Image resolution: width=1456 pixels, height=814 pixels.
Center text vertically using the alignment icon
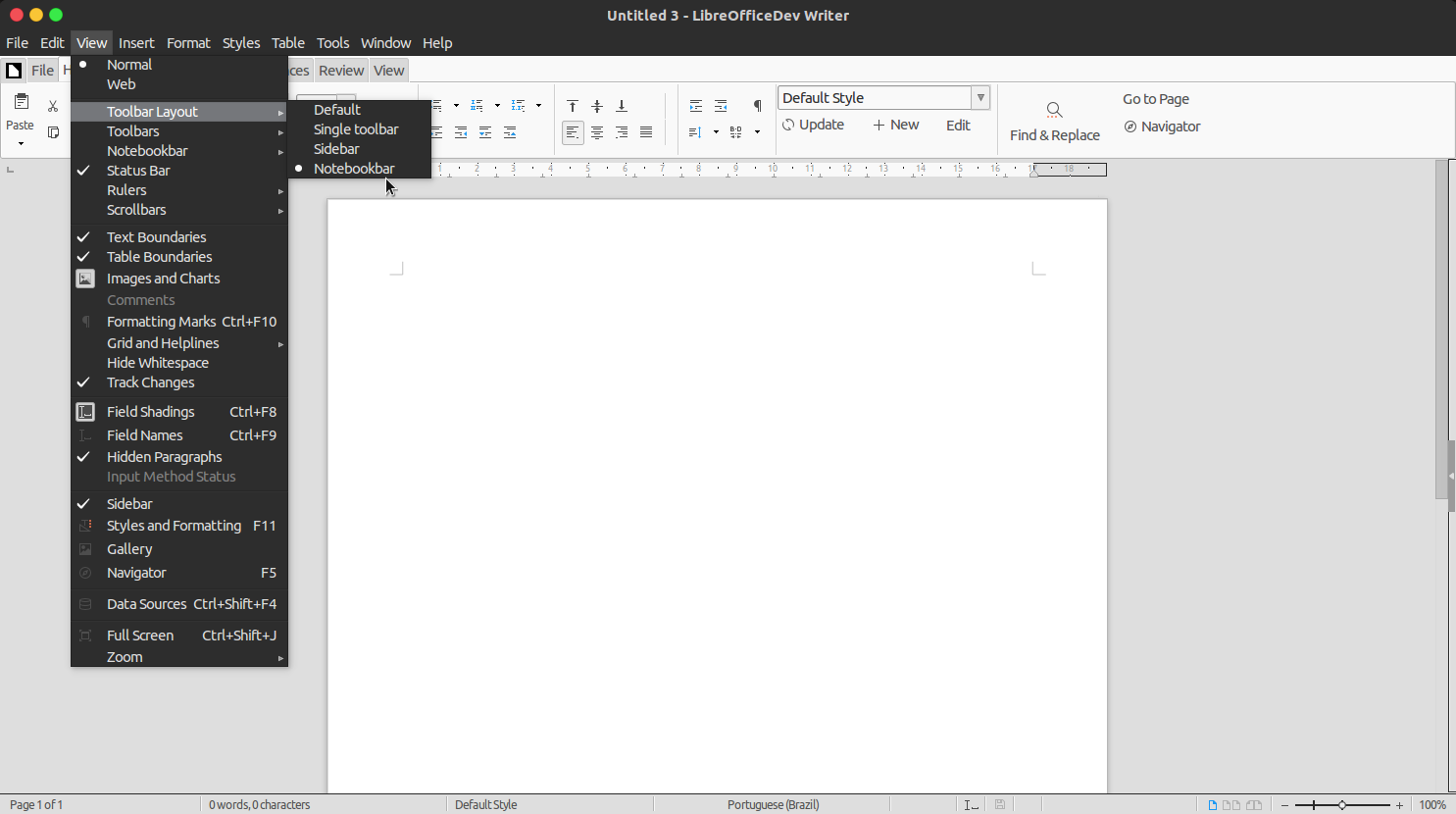coord(596,106)
